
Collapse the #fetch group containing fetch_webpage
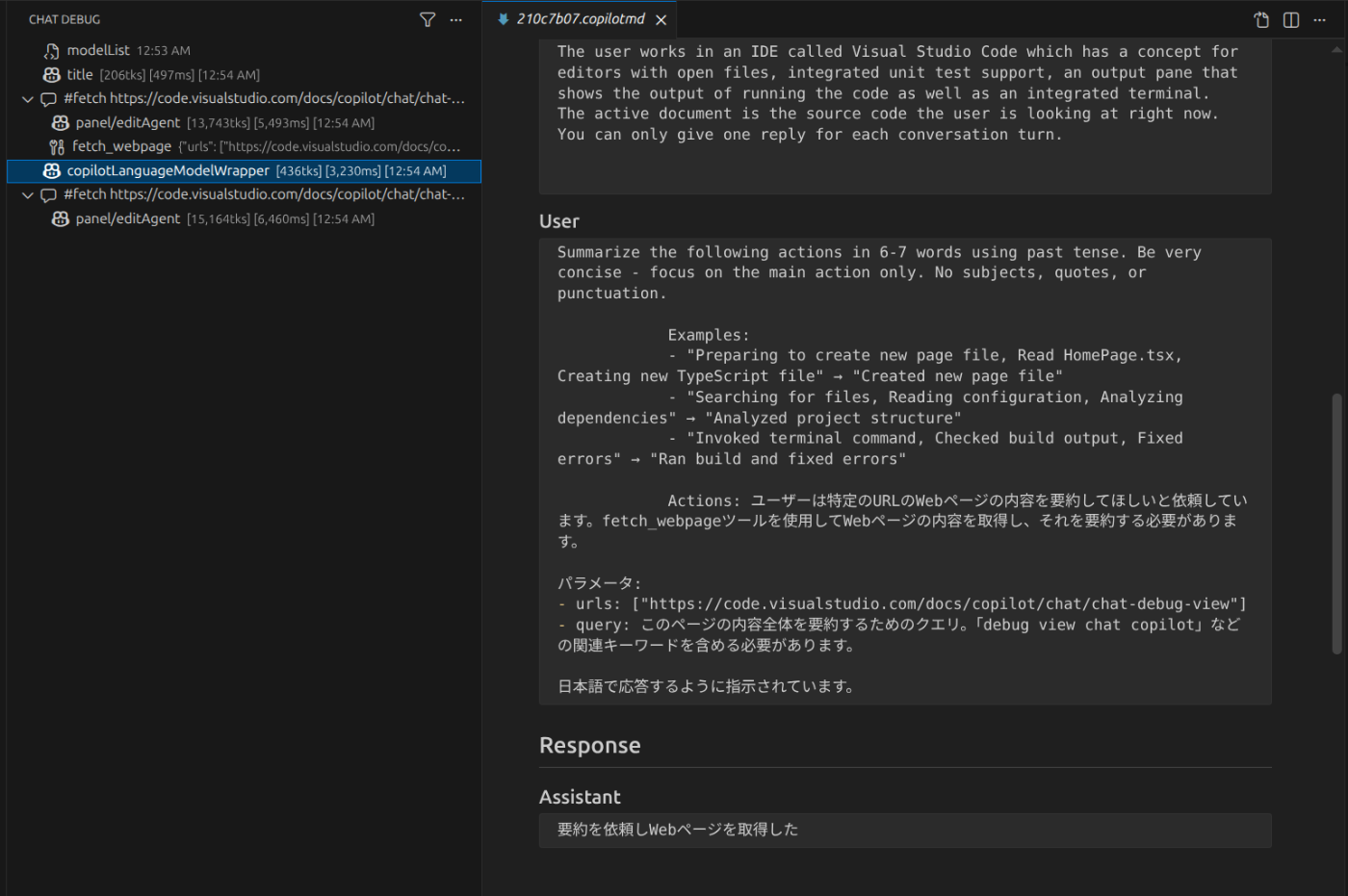point(28,99)
